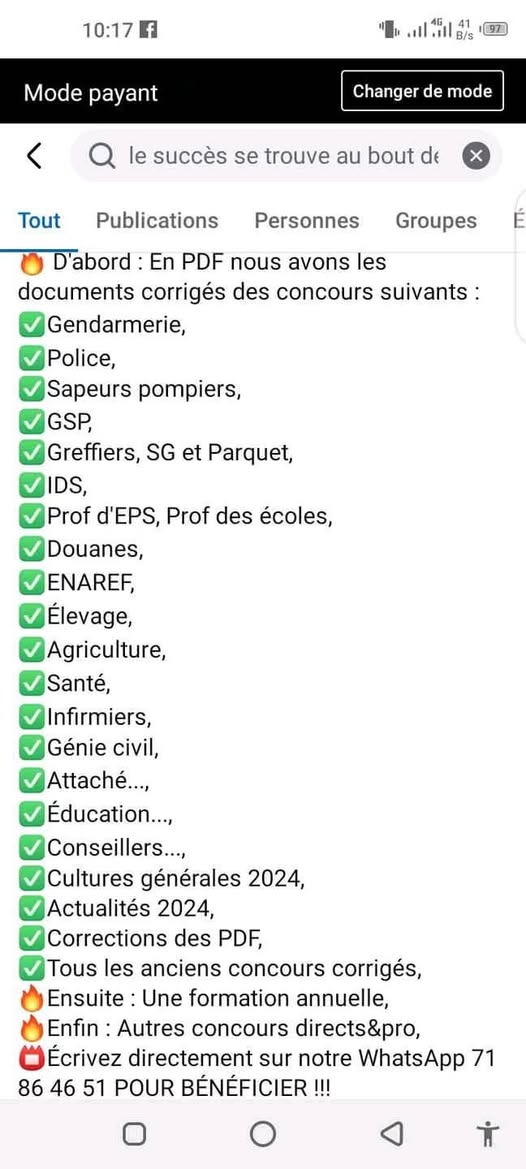Viewport: 526px width, 1169px height.
Task: Open the accessibility person icon
Action: click(x=489, y=1134)
